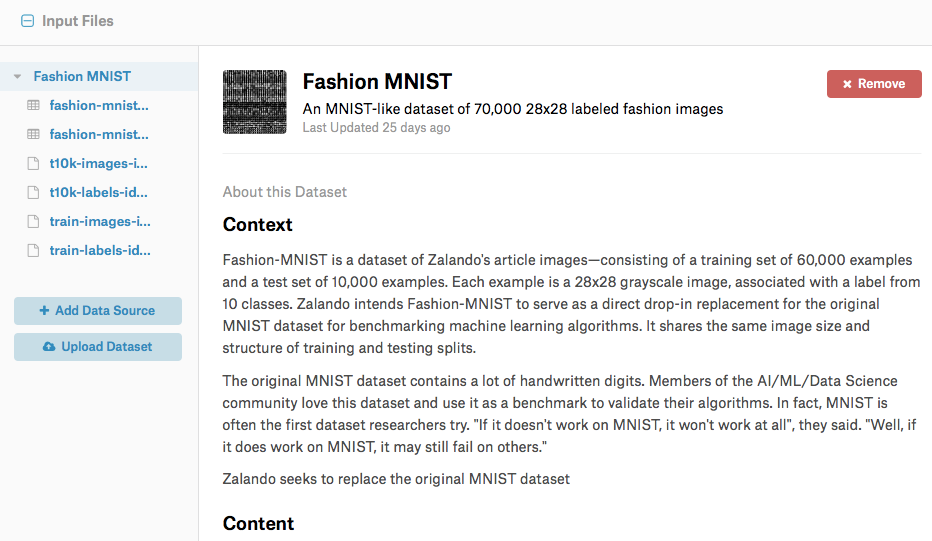Open the t10k-labels-id... file
This screenshot has width=932, height=541.
tap(98, 193)
